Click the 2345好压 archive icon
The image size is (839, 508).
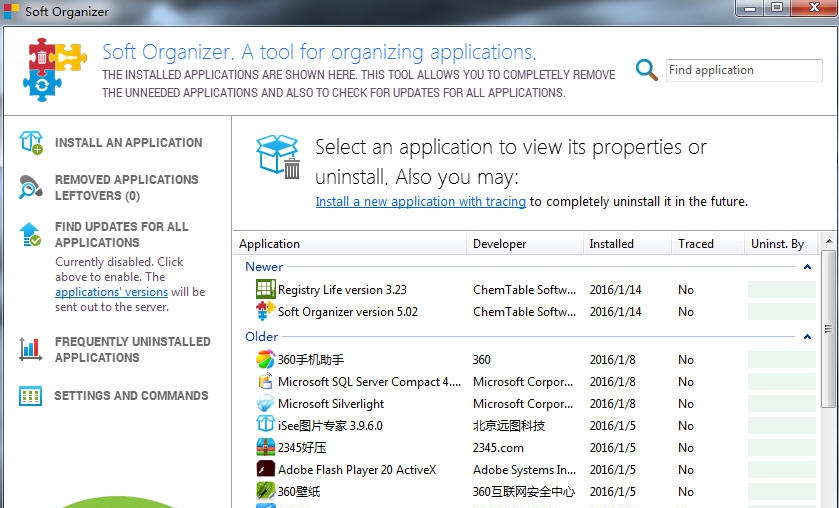[265, 448]
